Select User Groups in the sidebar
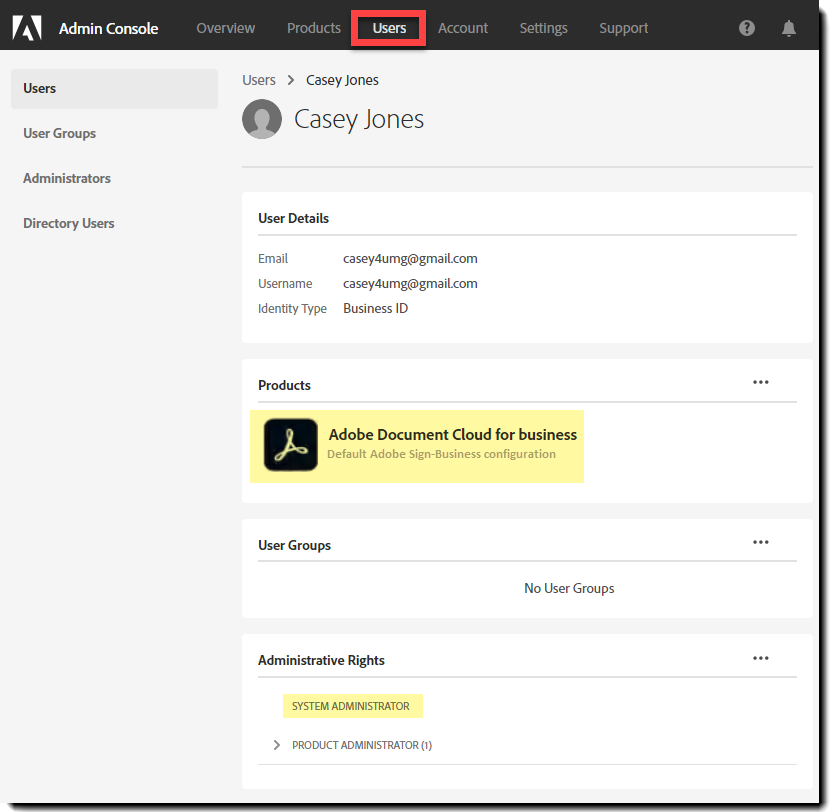Image resolution: width=830 pixels, height=812 pixels. 60,133
